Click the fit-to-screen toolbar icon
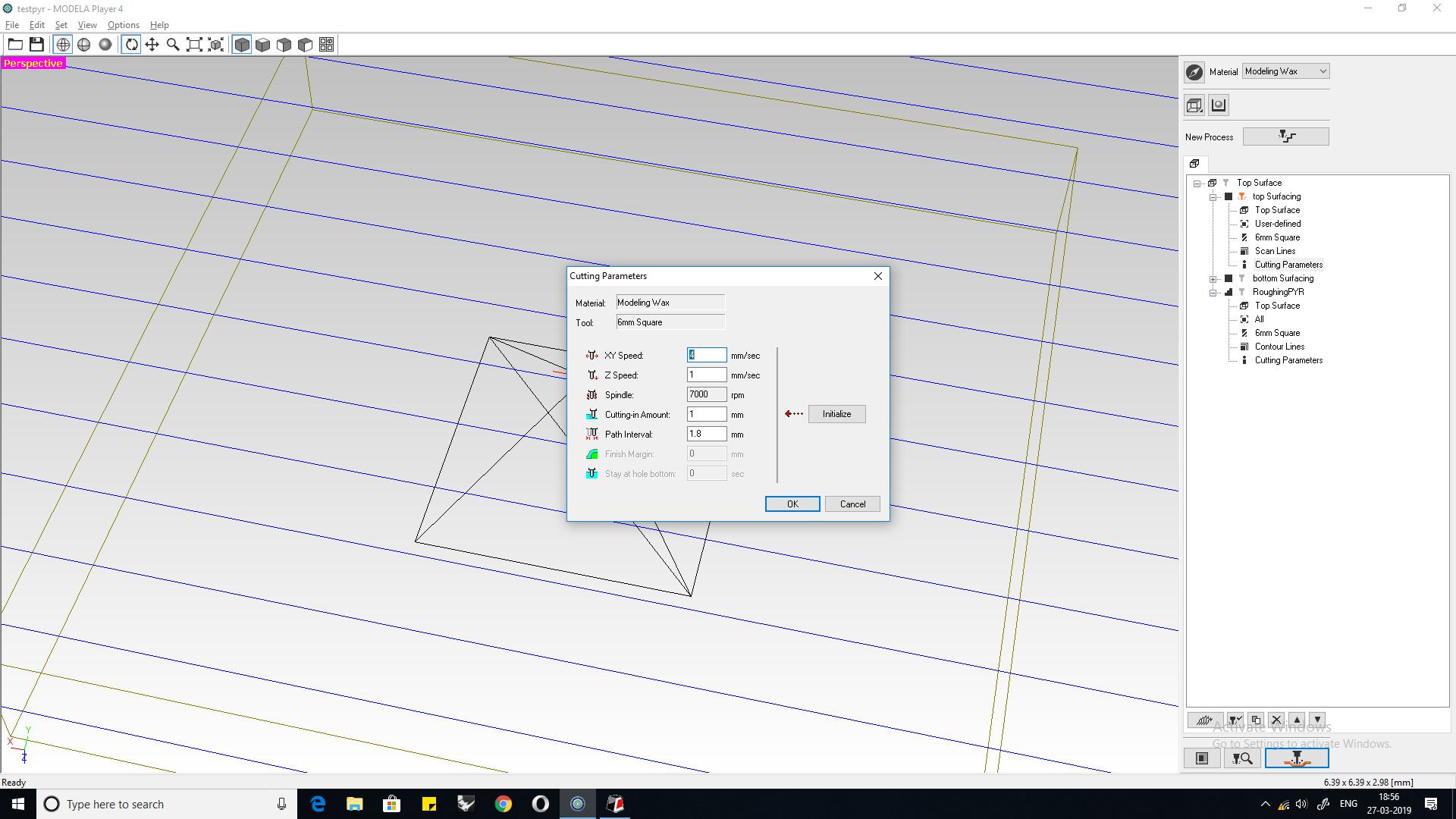This screenshot has height=819, width=1456. click(194, 45)
